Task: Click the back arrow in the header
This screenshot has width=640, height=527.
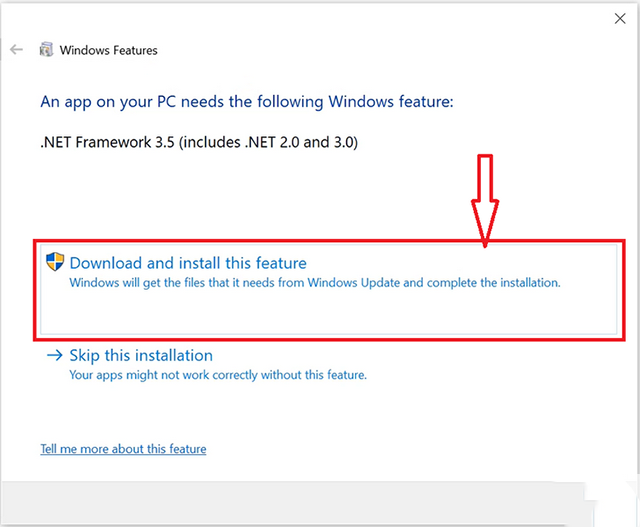Action: [16, 50]
